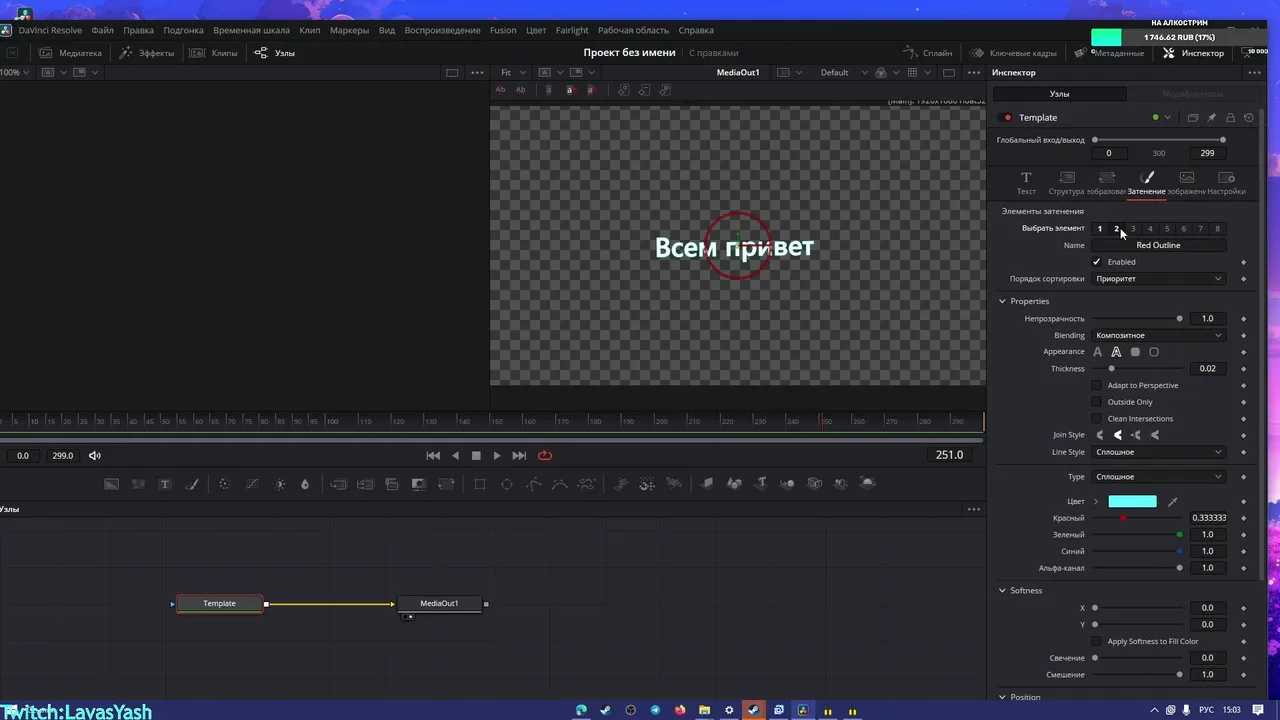The image size is (1280, 720).
Task: Click the Красный slider handle
Action: click(x=1123, y=518)
